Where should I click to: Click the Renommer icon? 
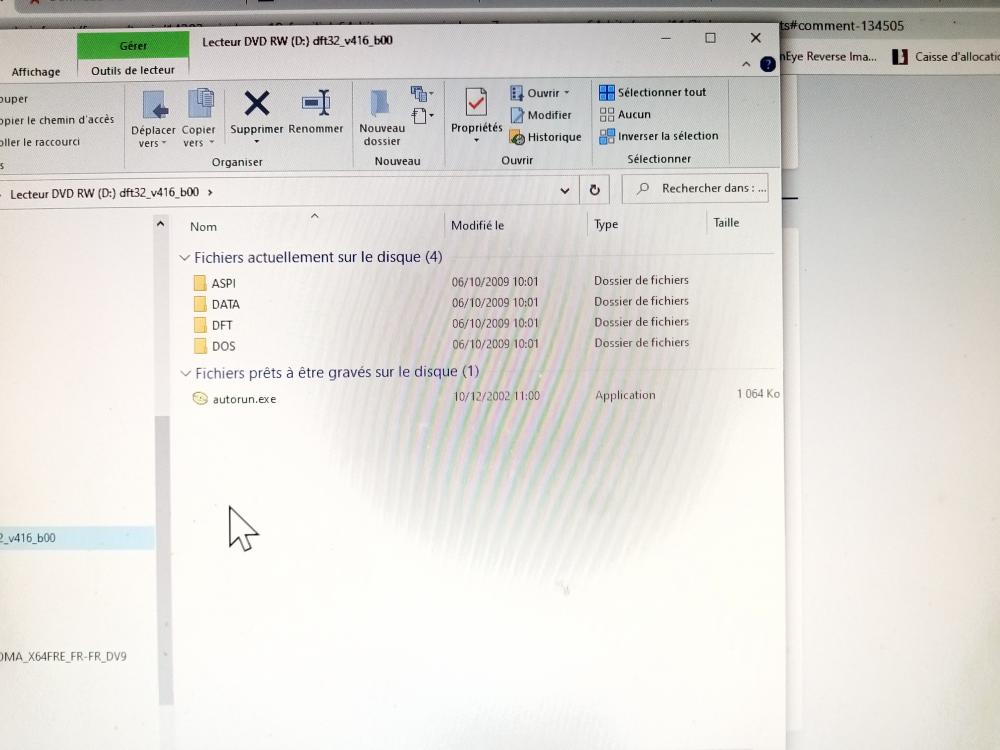pyautogui.click(x=316, y=103)
